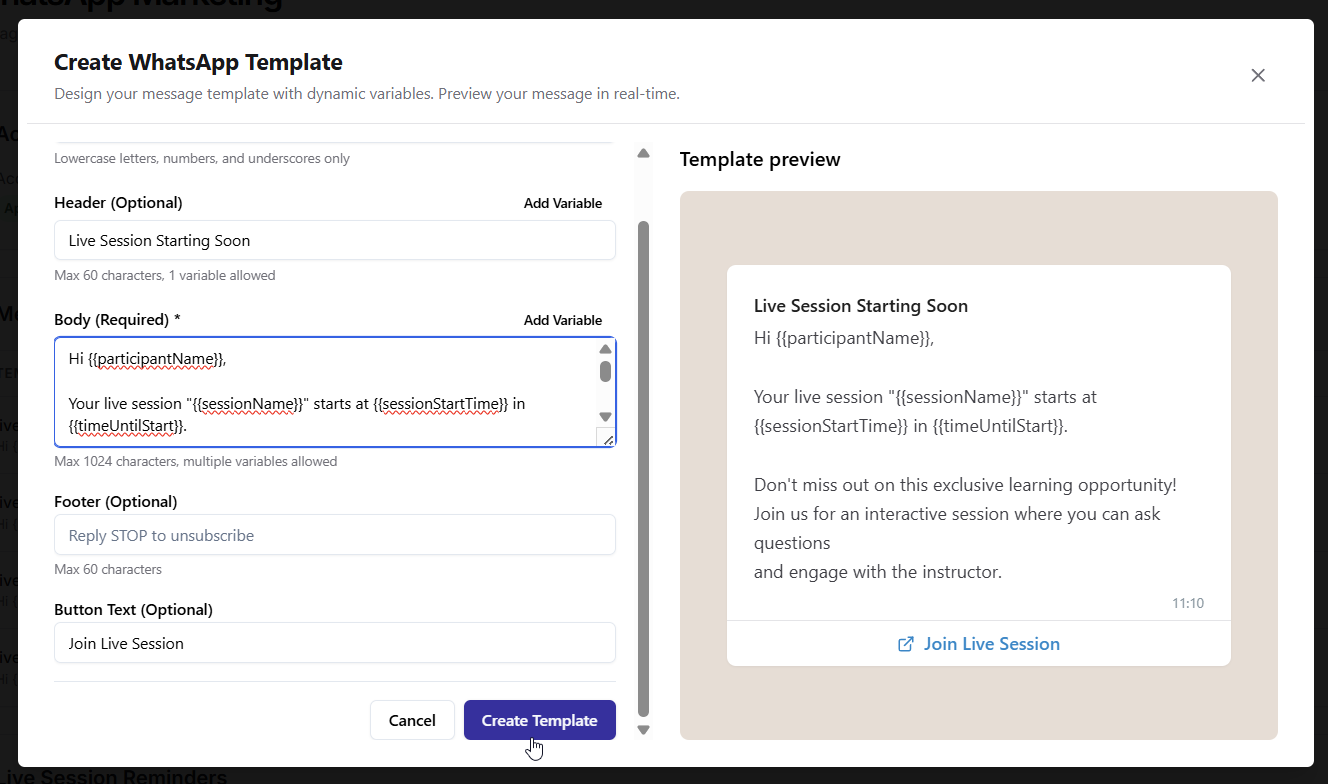Screen dimensions: 1328x784
Task: Click the 11:10 timestamp in preview
Action: [x=1187, y=603]
